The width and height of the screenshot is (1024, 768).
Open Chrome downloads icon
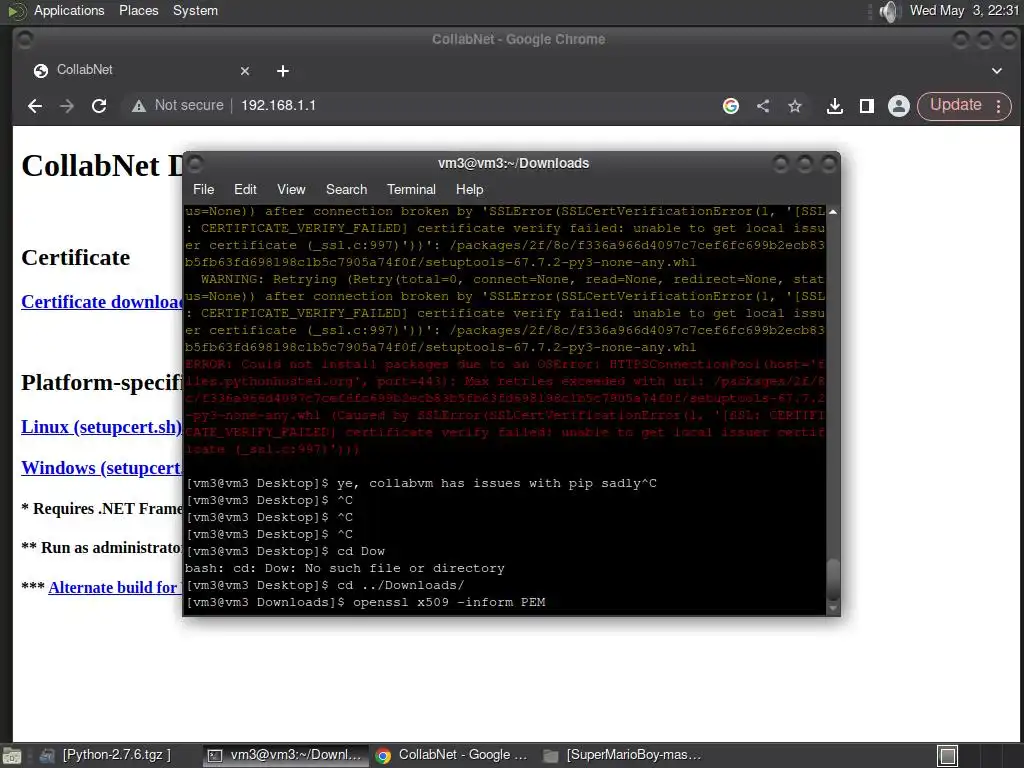pos(835,106)
